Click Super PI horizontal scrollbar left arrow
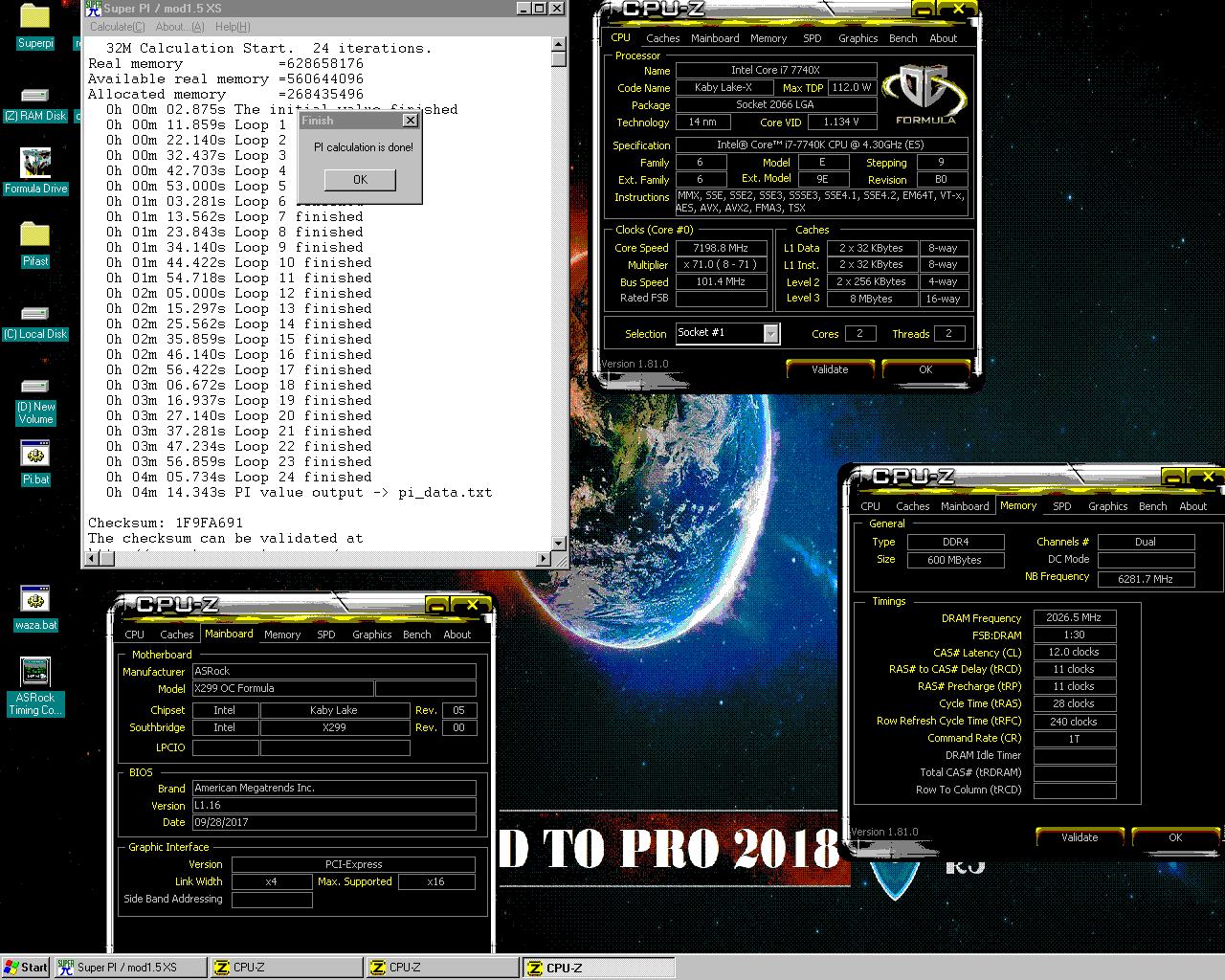This screenshot has width=1225, height=980. pyautogui.click(x=94, y=558)
